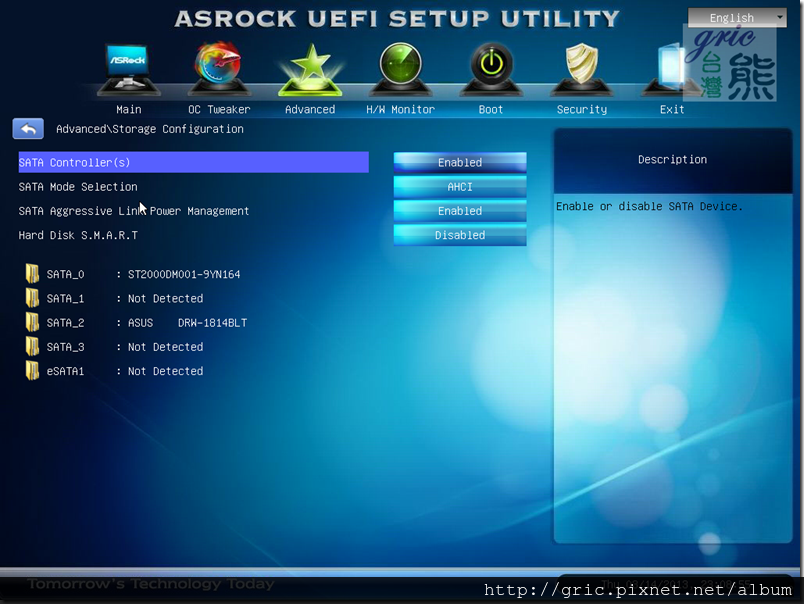Click the eSATA1 folder icon
The height and width of the screenshot is (604, 804).
click(x=32, y=370)
